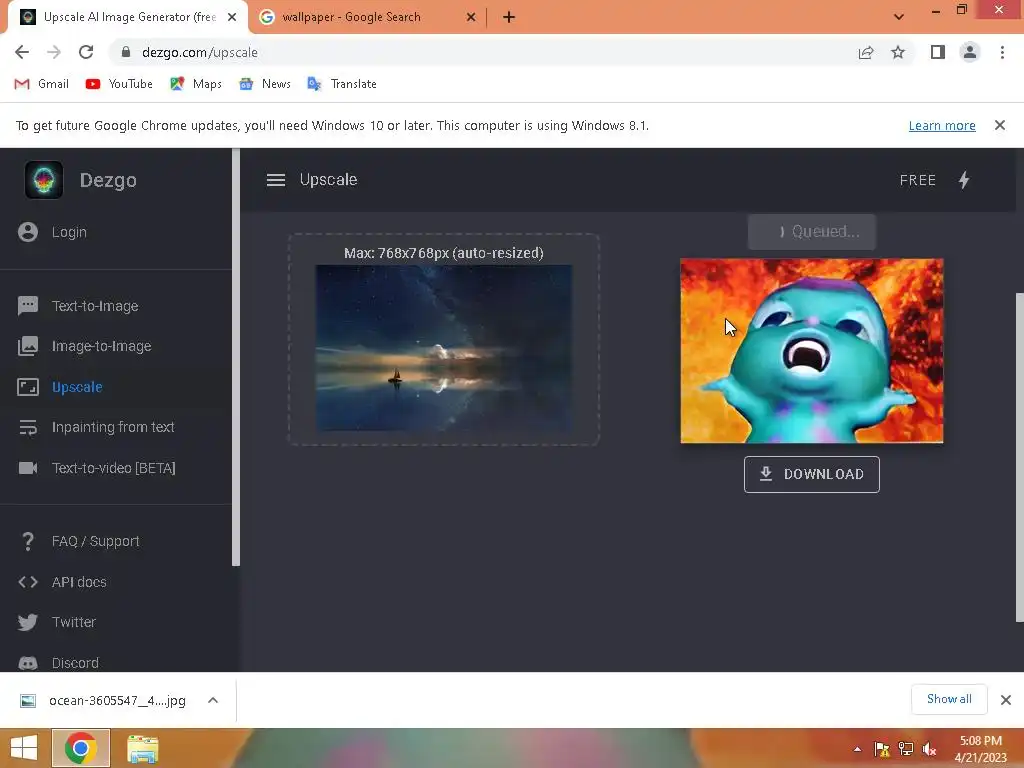Open Image-to-Image from the sidebar

point(102,346)
